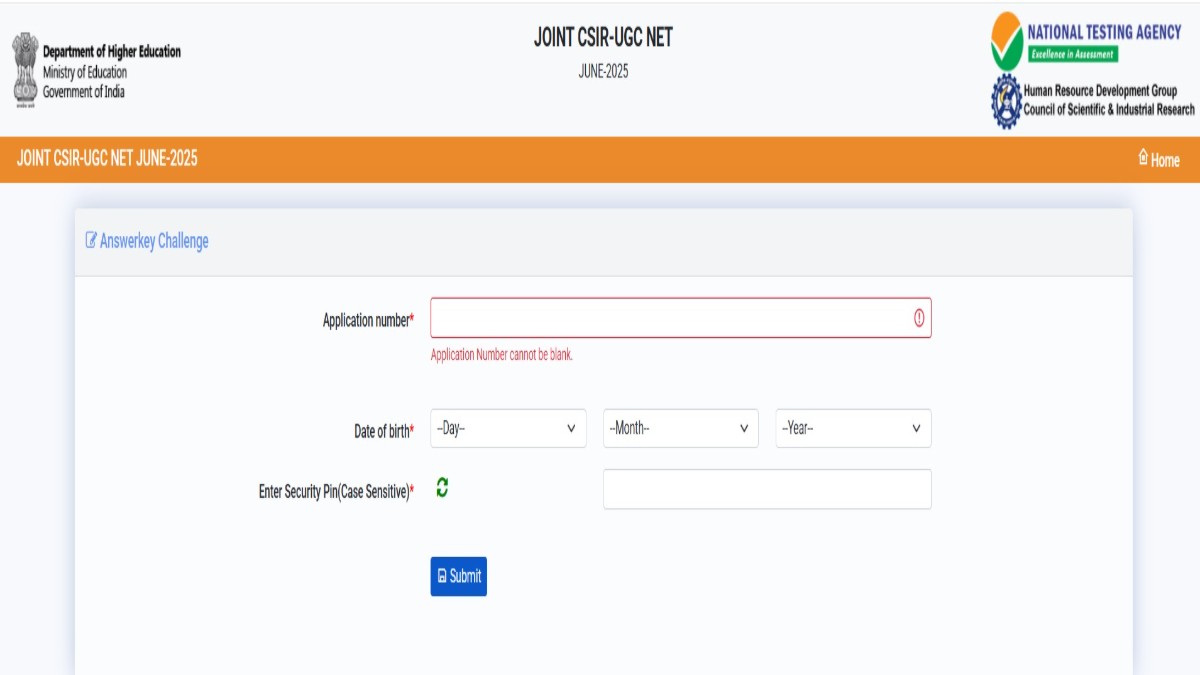
Task: Click the Human Resource Development Group text
Action: 1100,91
